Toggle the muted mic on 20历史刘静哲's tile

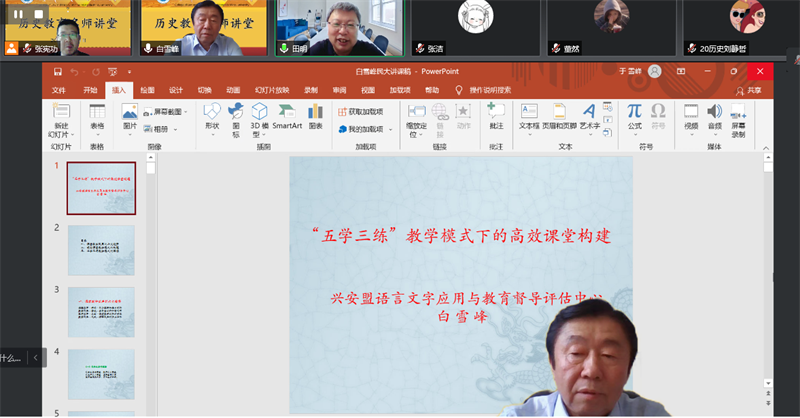pos(692,48)
